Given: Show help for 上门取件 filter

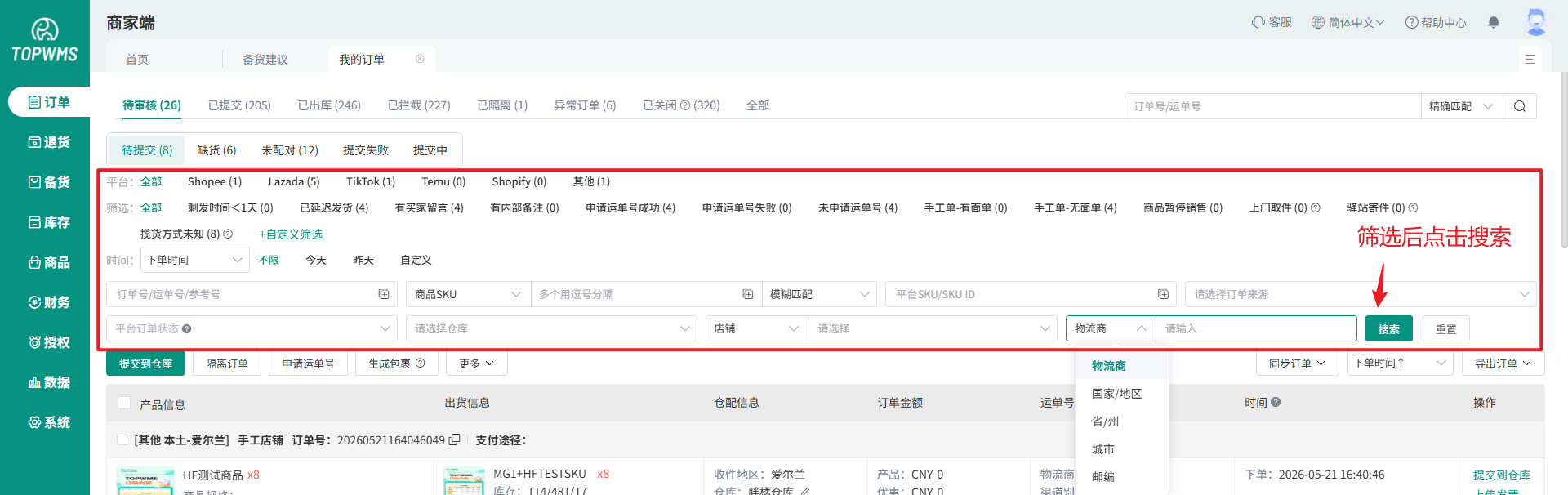Looking at the screenshot, I should pos(1315,207).
